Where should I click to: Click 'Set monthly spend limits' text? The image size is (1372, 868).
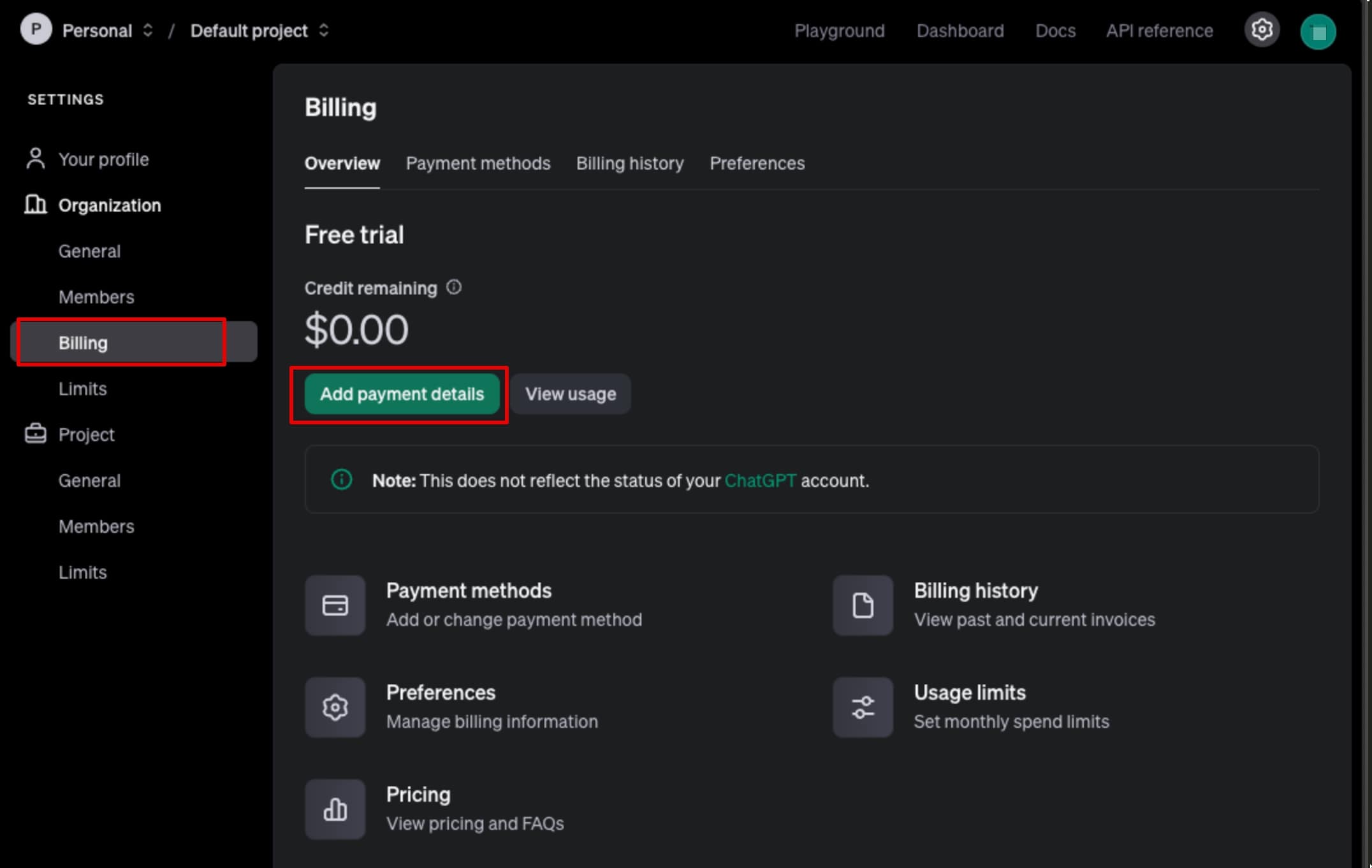1011,721
